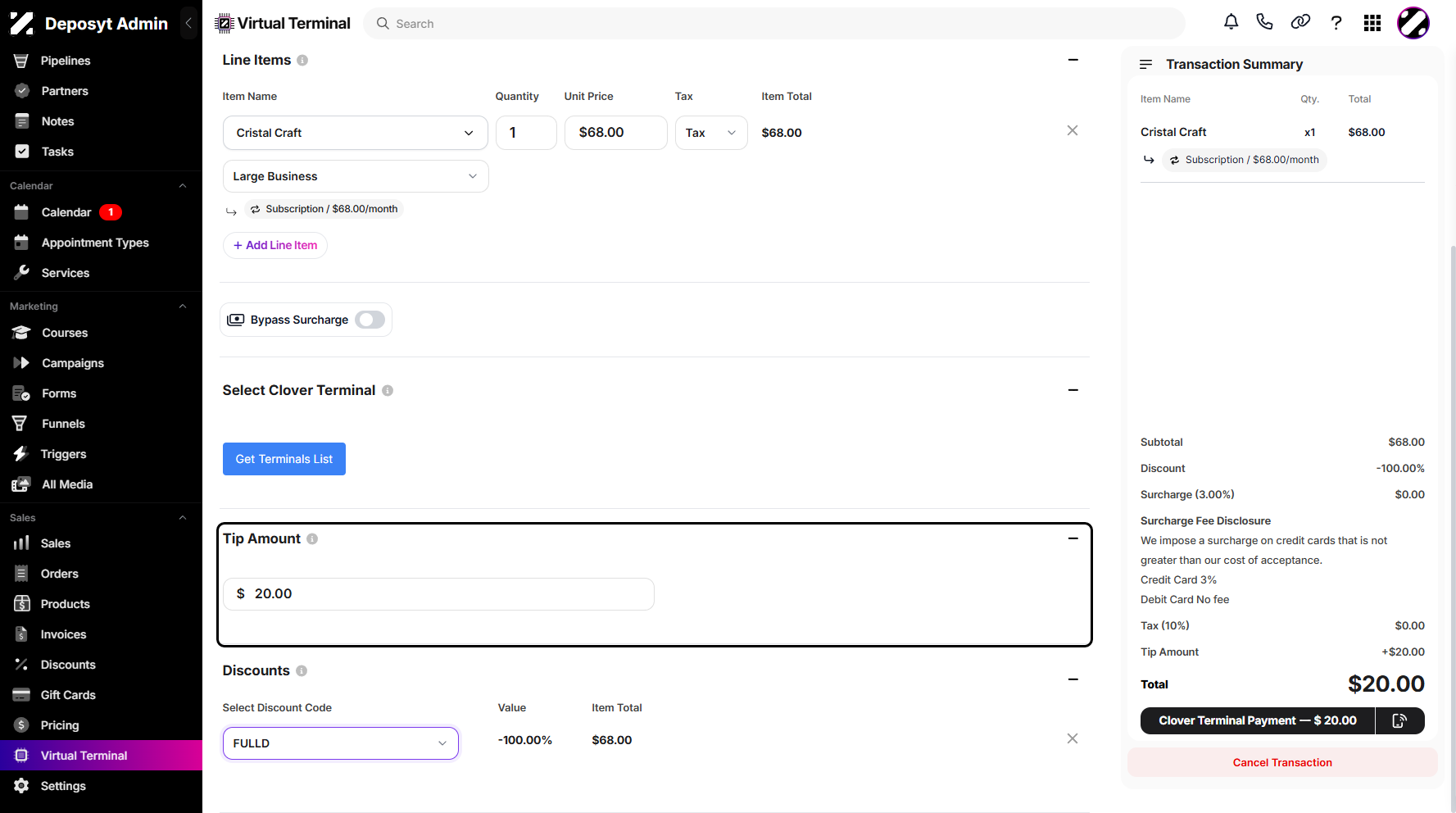This screenshot has height=813, width=1456.
Task: Click the Deposyt Admin logo
Action: pos(22,23)
